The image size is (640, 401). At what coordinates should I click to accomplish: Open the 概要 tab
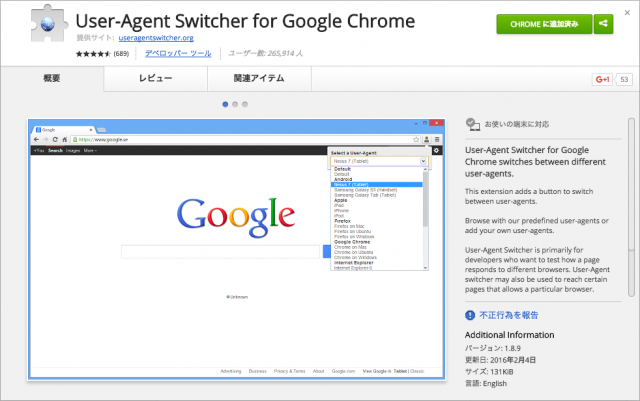pos(54,79)
